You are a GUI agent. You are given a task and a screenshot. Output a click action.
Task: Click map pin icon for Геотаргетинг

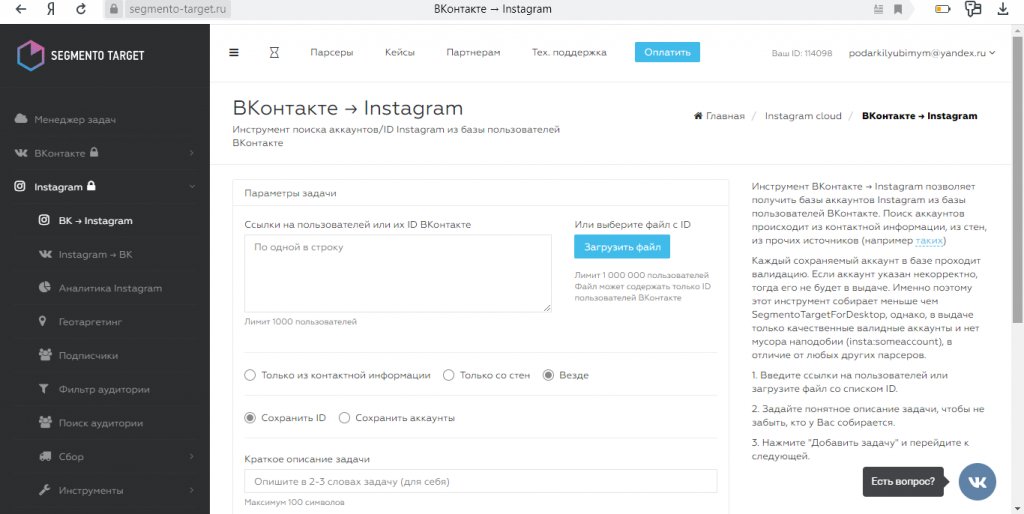[x=43, y=321]
